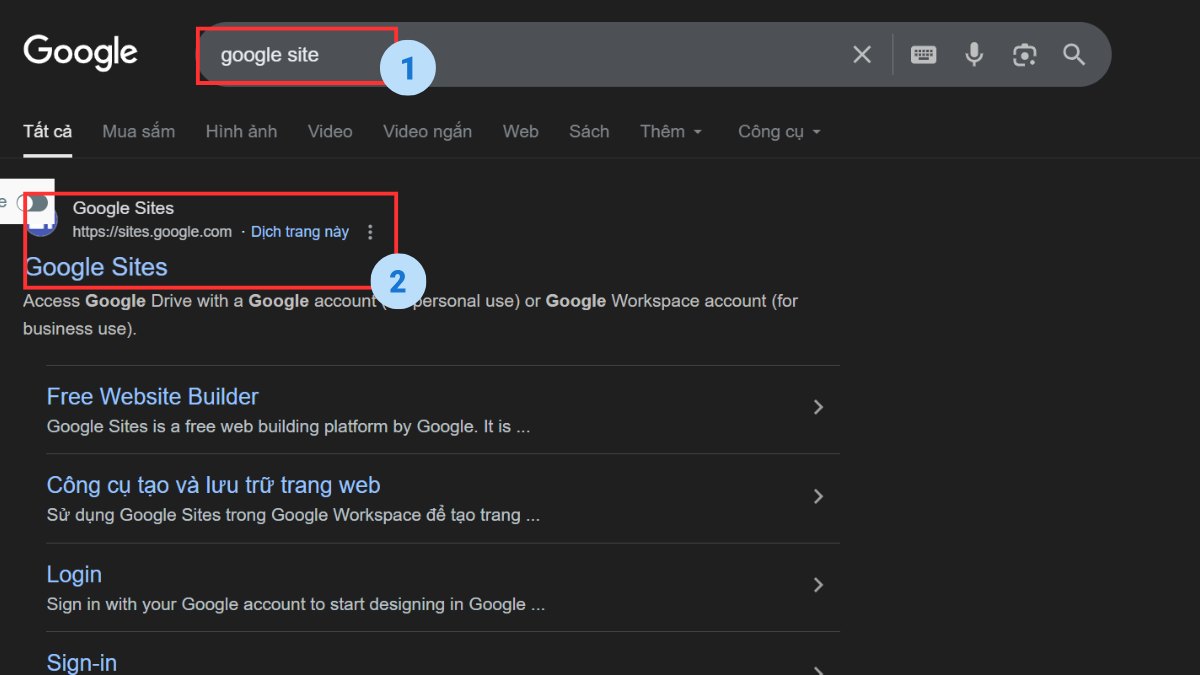
Task: Open the Free Website Builder link
Action: pos(153,396)
